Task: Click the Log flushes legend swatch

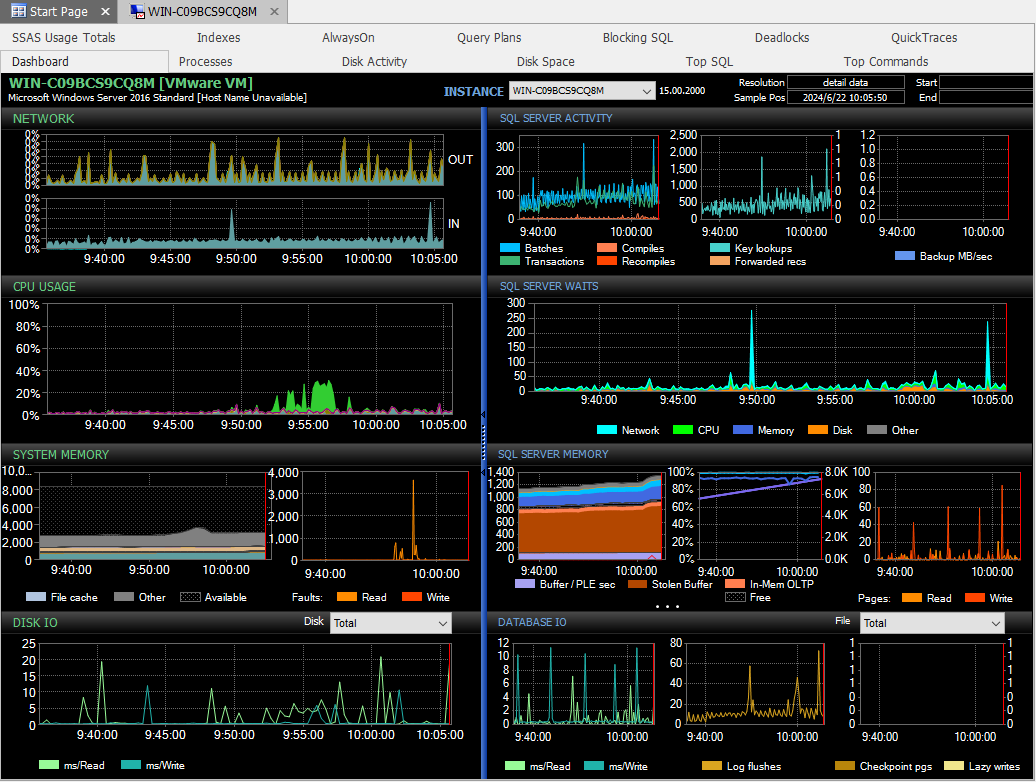Action: click(x=712, y=766)
